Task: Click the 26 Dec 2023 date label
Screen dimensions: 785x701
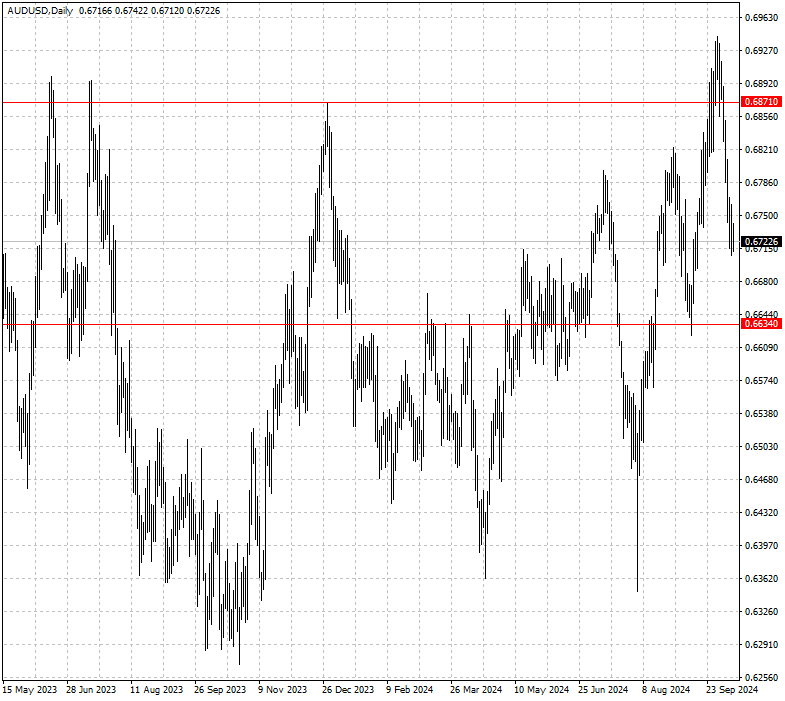Action: coord(348,689)
